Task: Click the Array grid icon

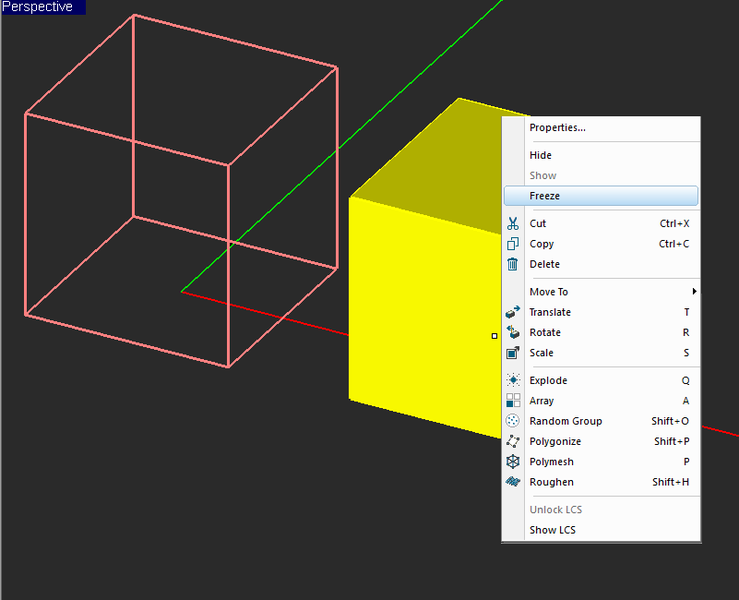Action: tap(513, 401)
